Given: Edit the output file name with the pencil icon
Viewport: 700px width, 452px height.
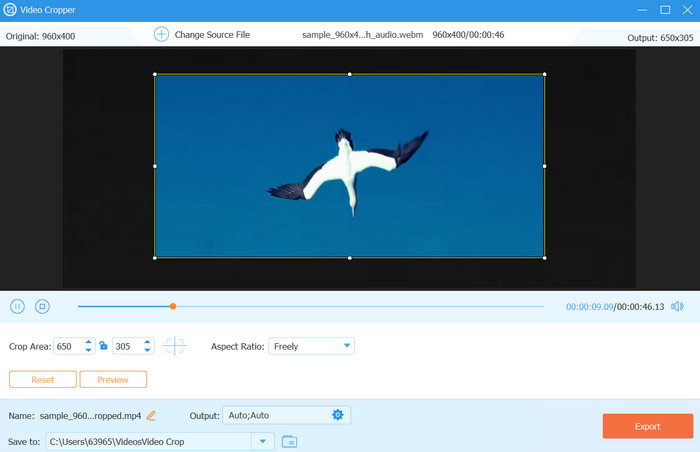Looking at the screenshot, I should click(151, 415).
